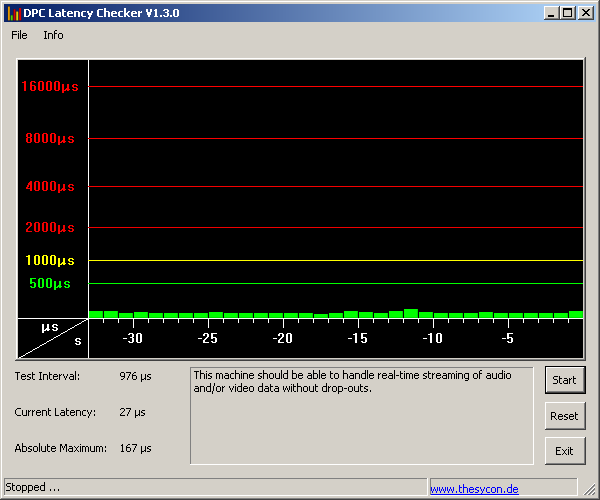Click the DPC Latency Checker title bar icon

pyautogui.click(x=14, y=13)
